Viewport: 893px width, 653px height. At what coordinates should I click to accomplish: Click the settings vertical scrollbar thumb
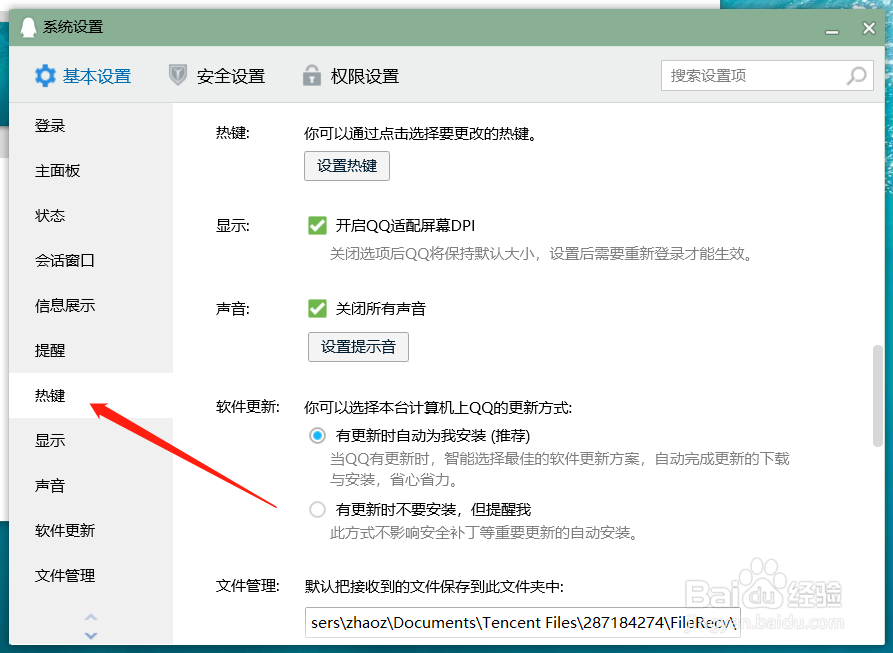click(878, 396)
